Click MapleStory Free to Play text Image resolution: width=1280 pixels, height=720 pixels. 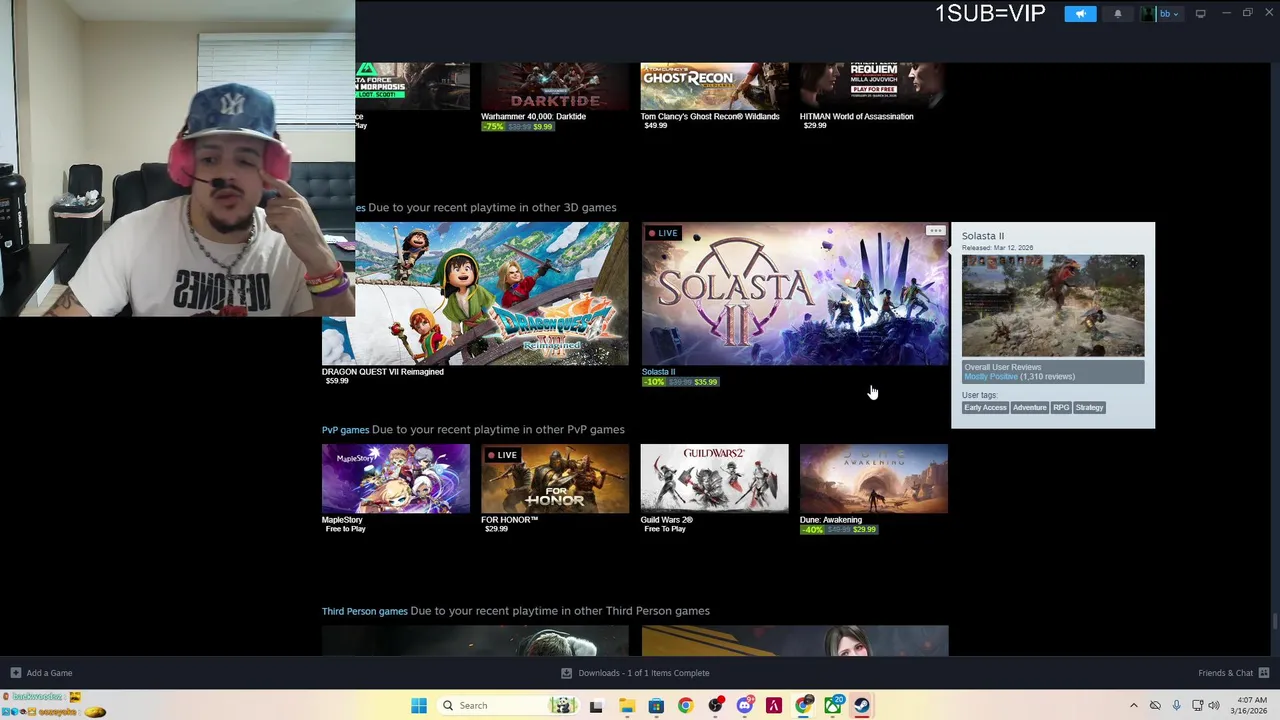345,529
